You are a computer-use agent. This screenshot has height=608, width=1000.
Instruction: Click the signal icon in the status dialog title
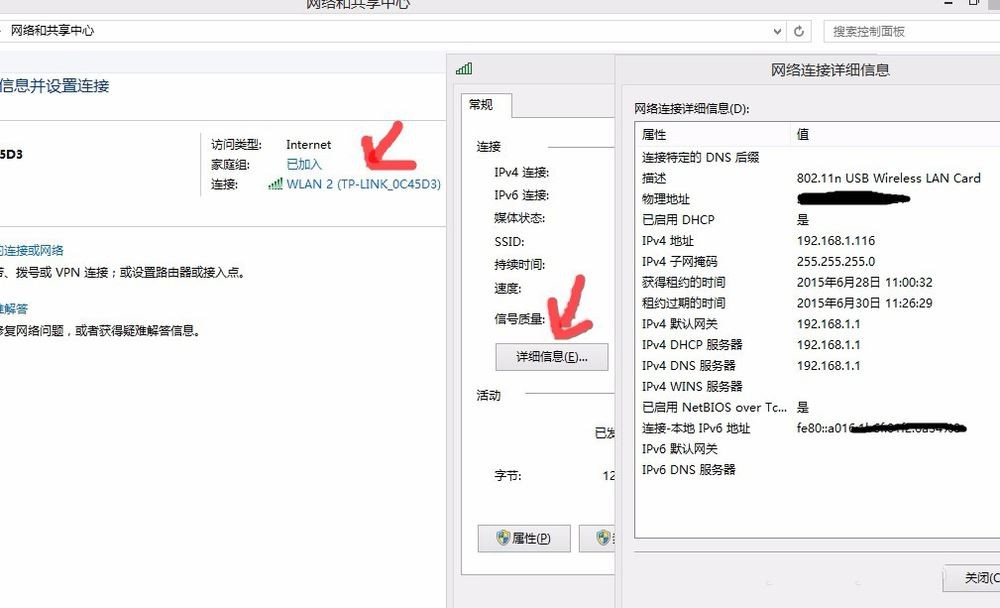coord(464,68)
